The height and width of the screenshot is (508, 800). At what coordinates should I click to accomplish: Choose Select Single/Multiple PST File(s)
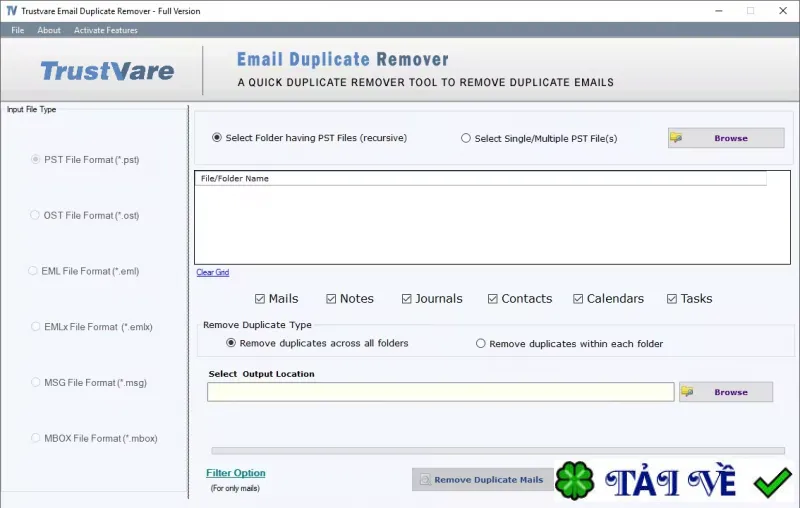[x=539, y=138]
